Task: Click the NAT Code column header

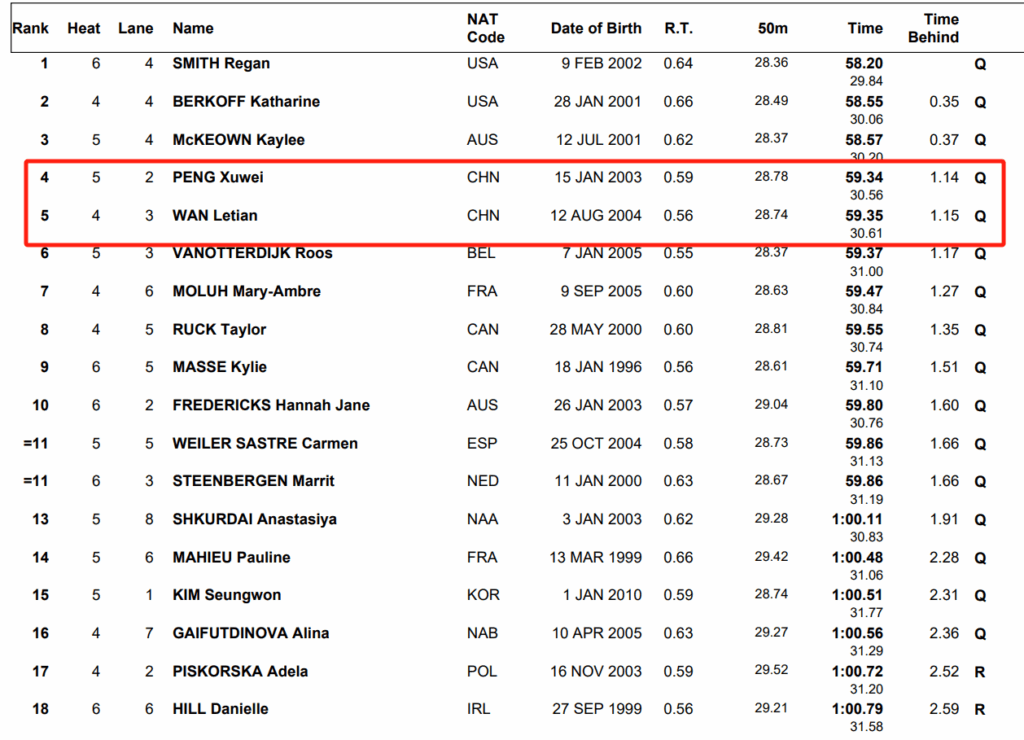Action: (485, 28)
